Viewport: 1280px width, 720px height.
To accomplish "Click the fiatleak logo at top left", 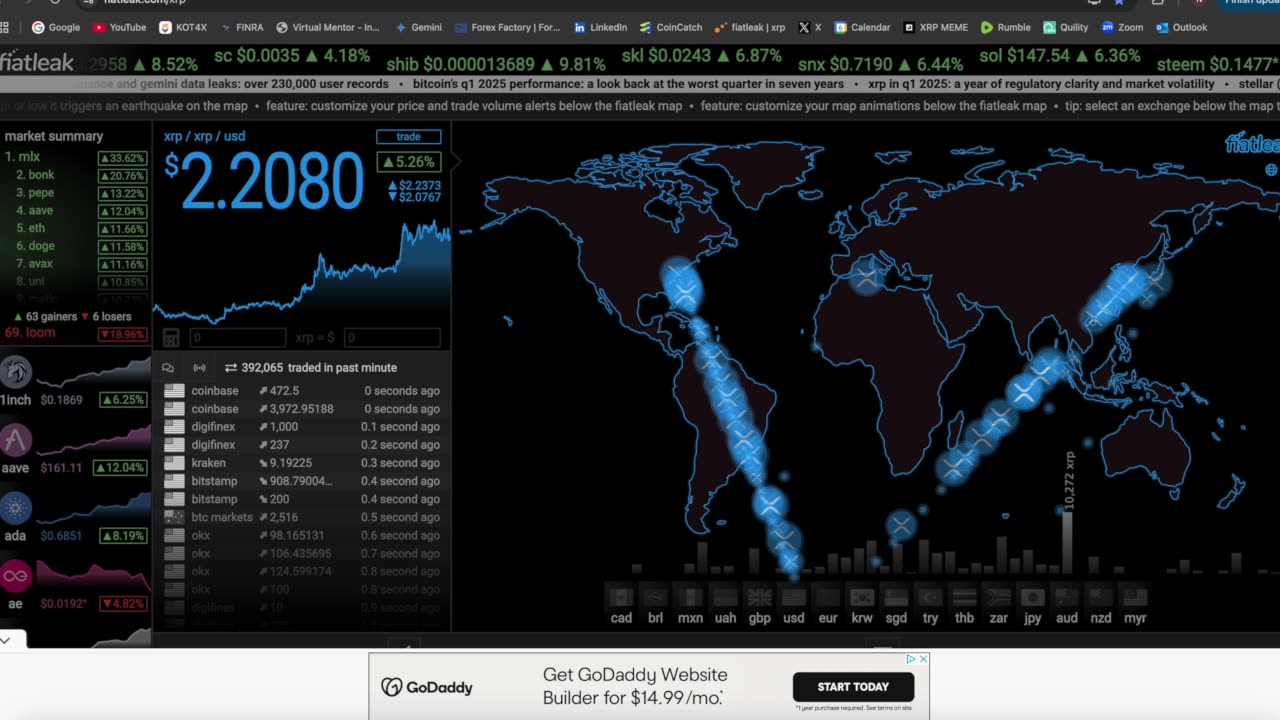I will pyautogui.click(x=37, y=62).
